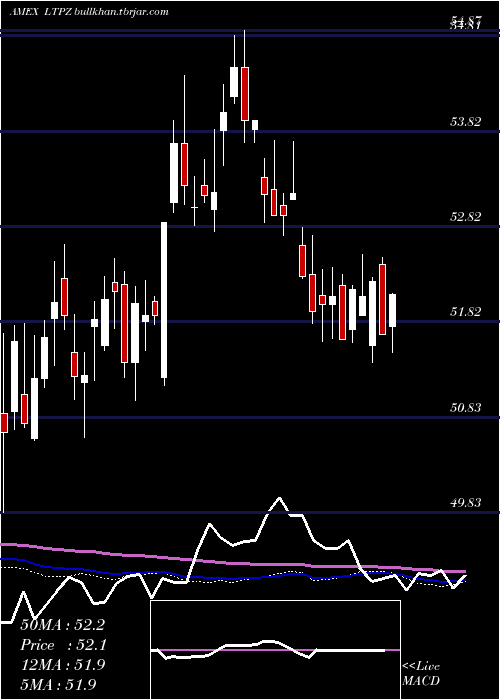
Task: Click the MACD inset chart box
Action: coord(275,650)
